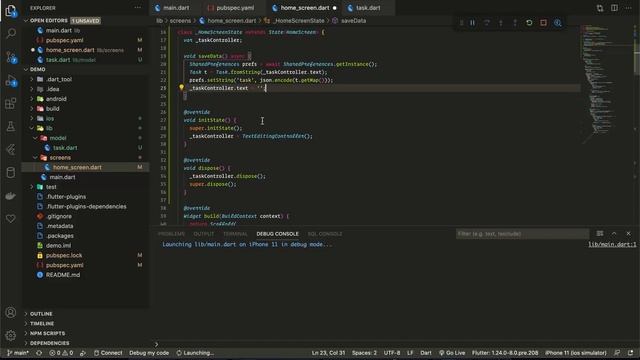The width and height of the screenshot is (640, 360).
Task: Click the code action lightbulb icon
Action: click(x=181, y=87)
